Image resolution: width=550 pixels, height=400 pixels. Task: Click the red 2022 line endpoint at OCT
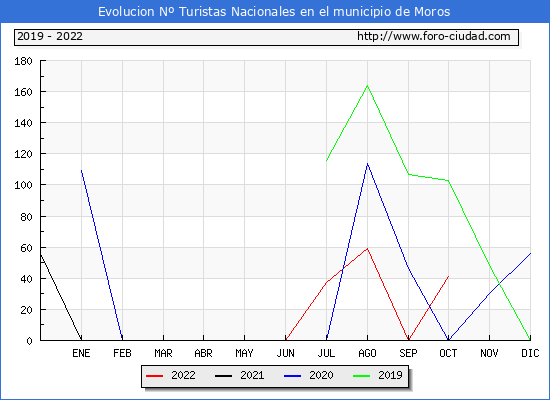click(x=448, y=276)
